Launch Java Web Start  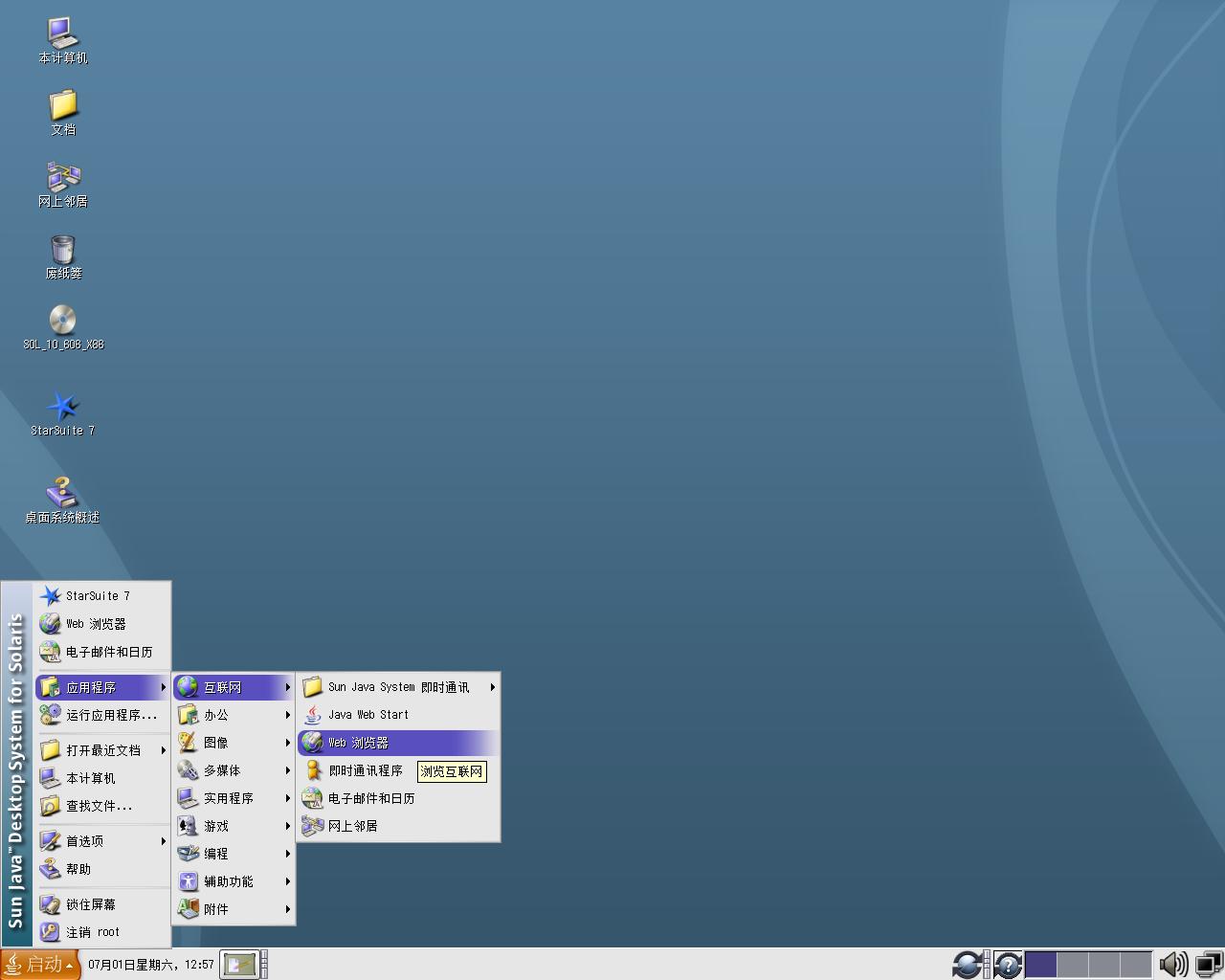pyautogui.click(x=398, y=715)
